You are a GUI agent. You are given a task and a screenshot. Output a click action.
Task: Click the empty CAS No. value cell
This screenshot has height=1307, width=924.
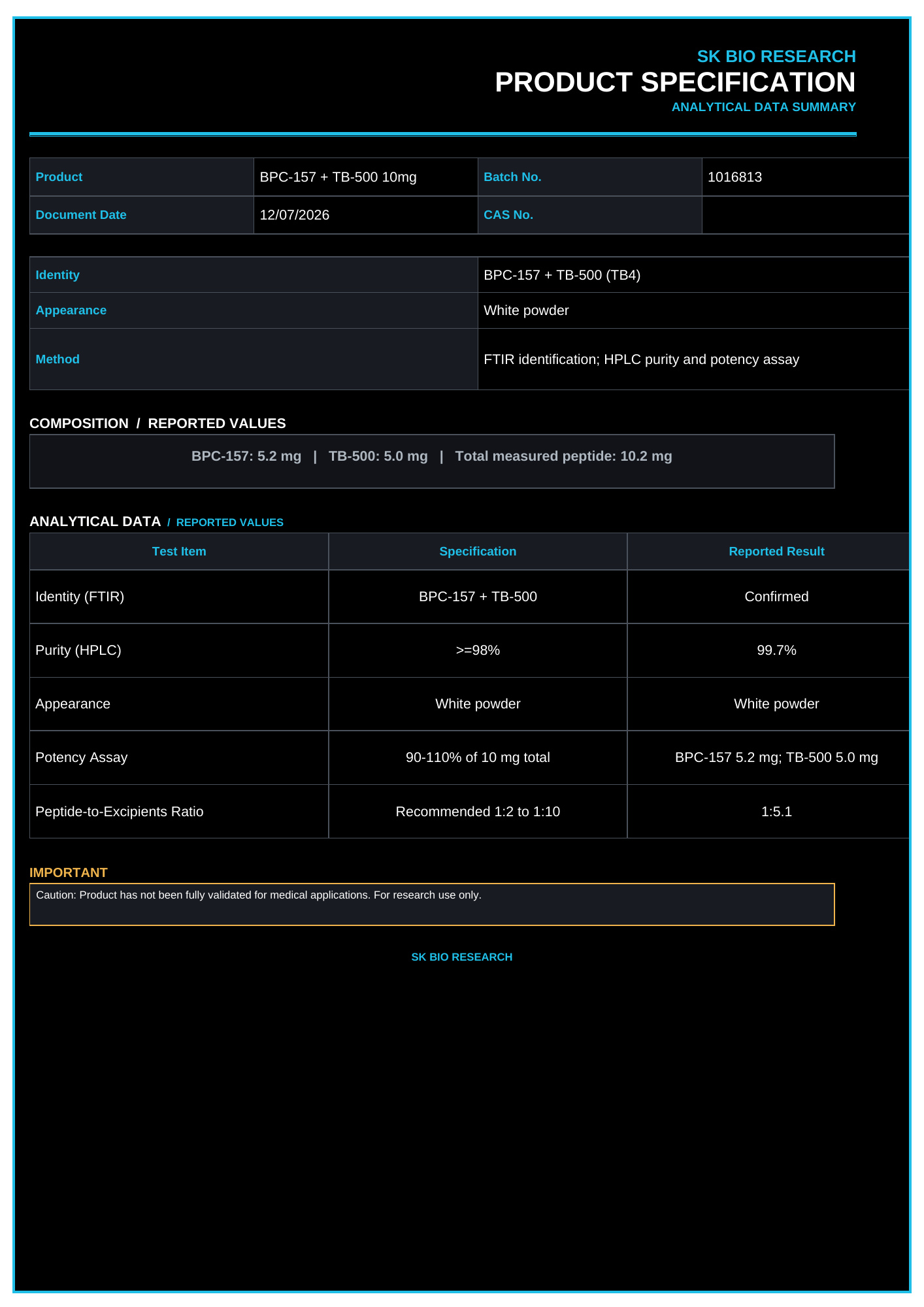[x=805, y=215]
